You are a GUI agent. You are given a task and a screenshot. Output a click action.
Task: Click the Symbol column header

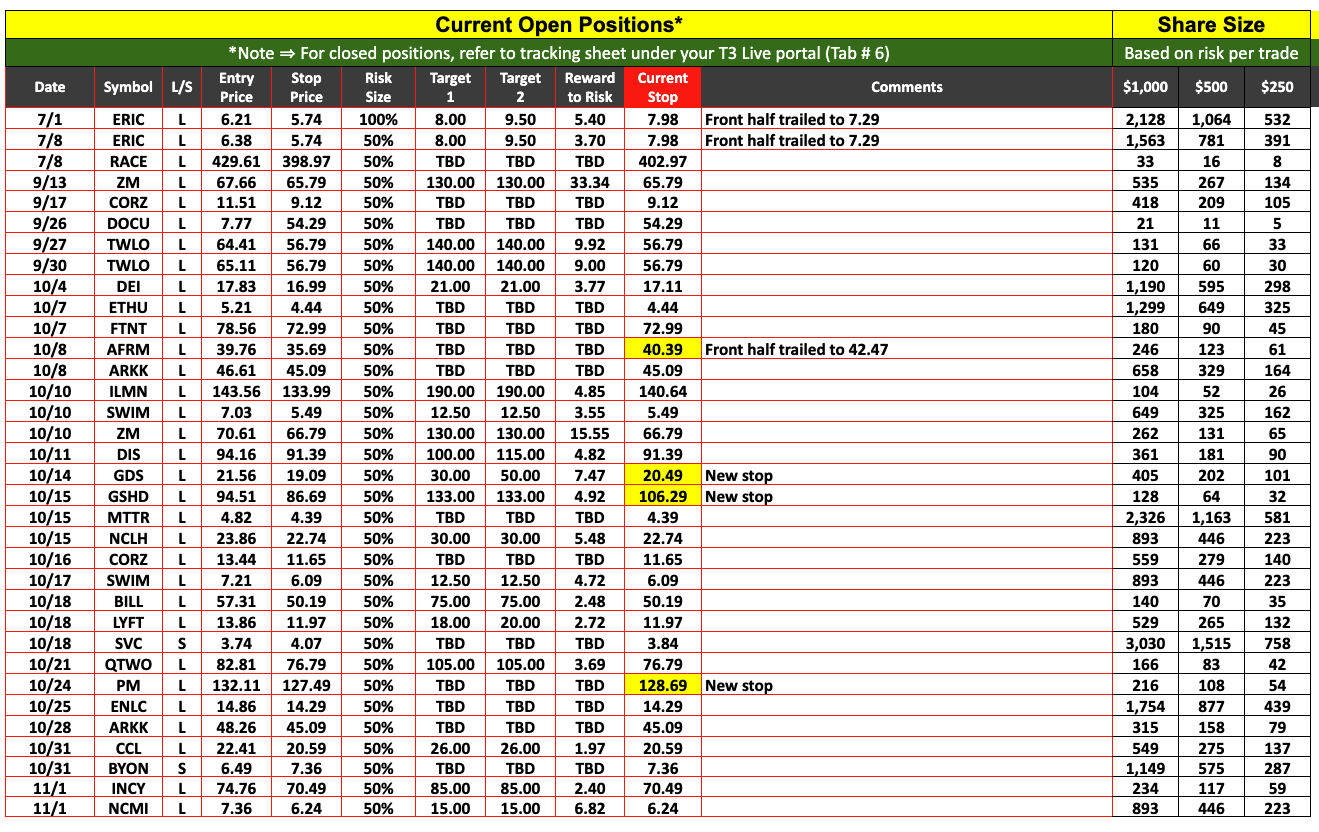pos(129,87)
